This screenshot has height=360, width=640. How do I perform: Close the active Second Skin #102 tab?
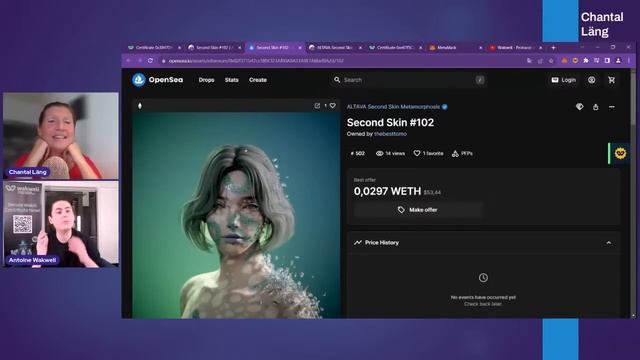(x=300, y=48)
